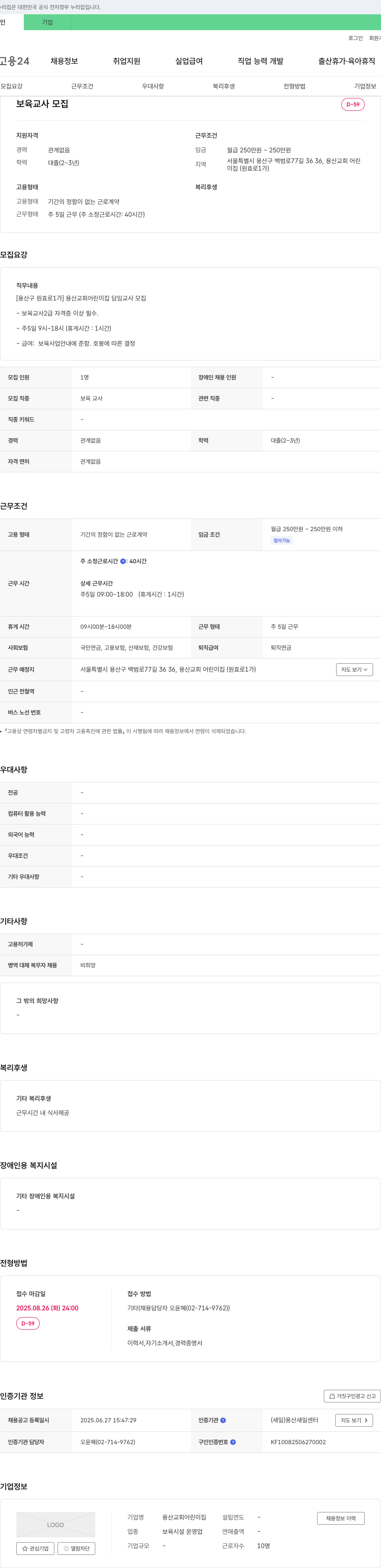Viewport: 381px width, 1568px height.
Task: Select the 퇴직연금 value
Action: pyautogui.click(x=281, y=648)
